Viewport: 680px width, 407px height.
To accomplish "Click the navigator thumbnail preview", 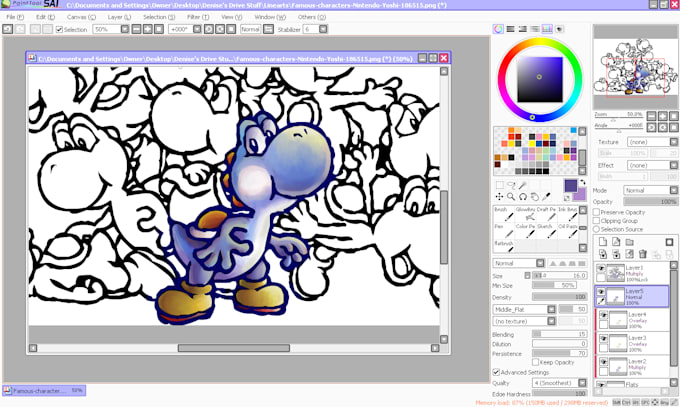I will coord(635,67).
